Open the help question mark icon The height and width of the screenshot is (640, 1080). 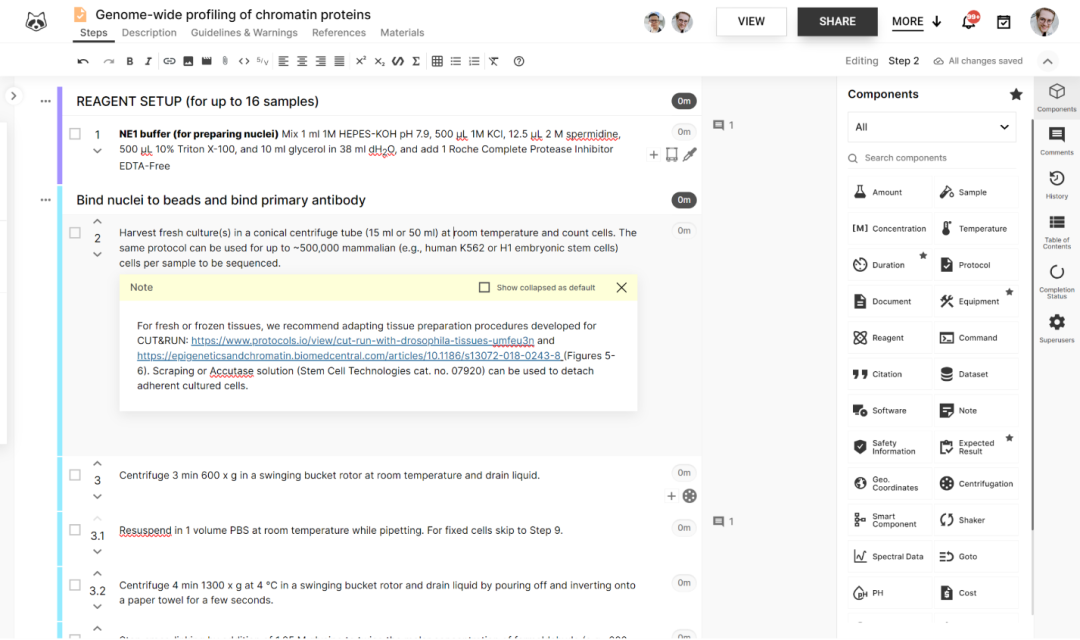519,61
